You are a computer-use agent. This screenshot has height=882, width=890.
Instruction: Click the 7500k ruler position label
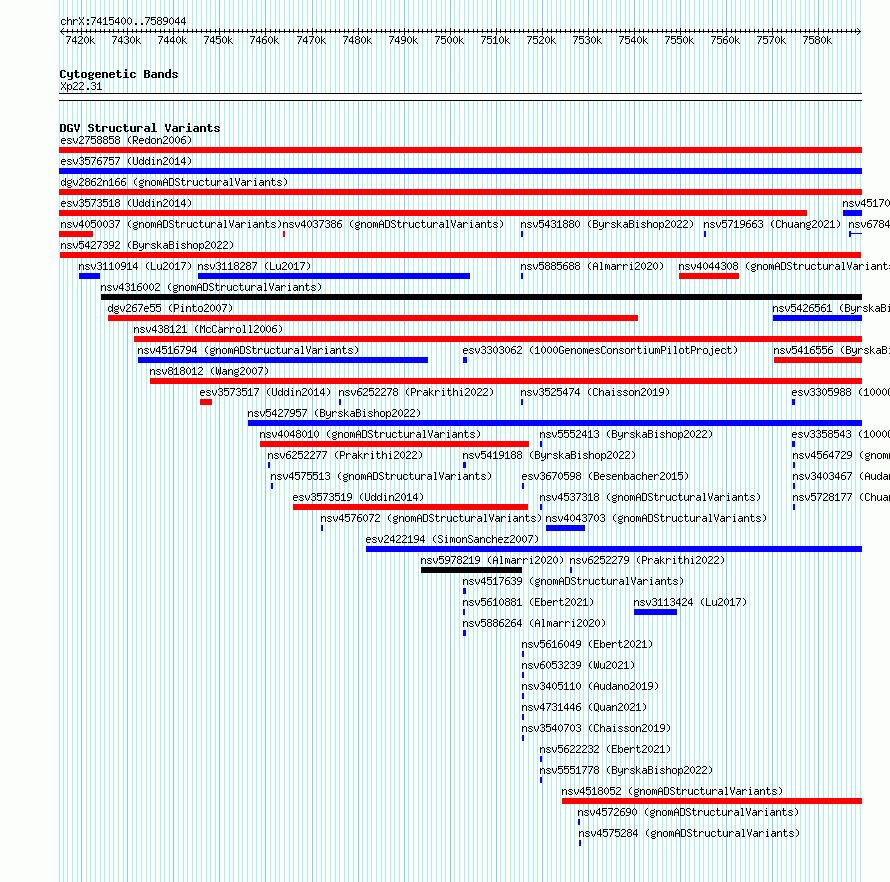point(449,40)
